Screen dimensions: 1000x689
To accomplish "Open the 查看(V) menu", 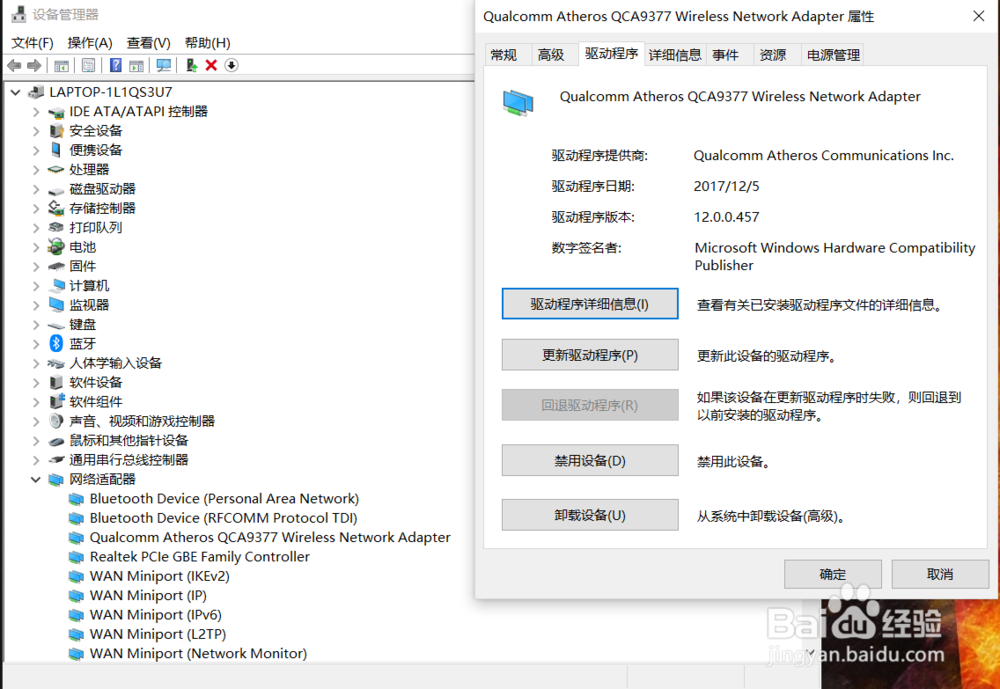I will (149, 43).
